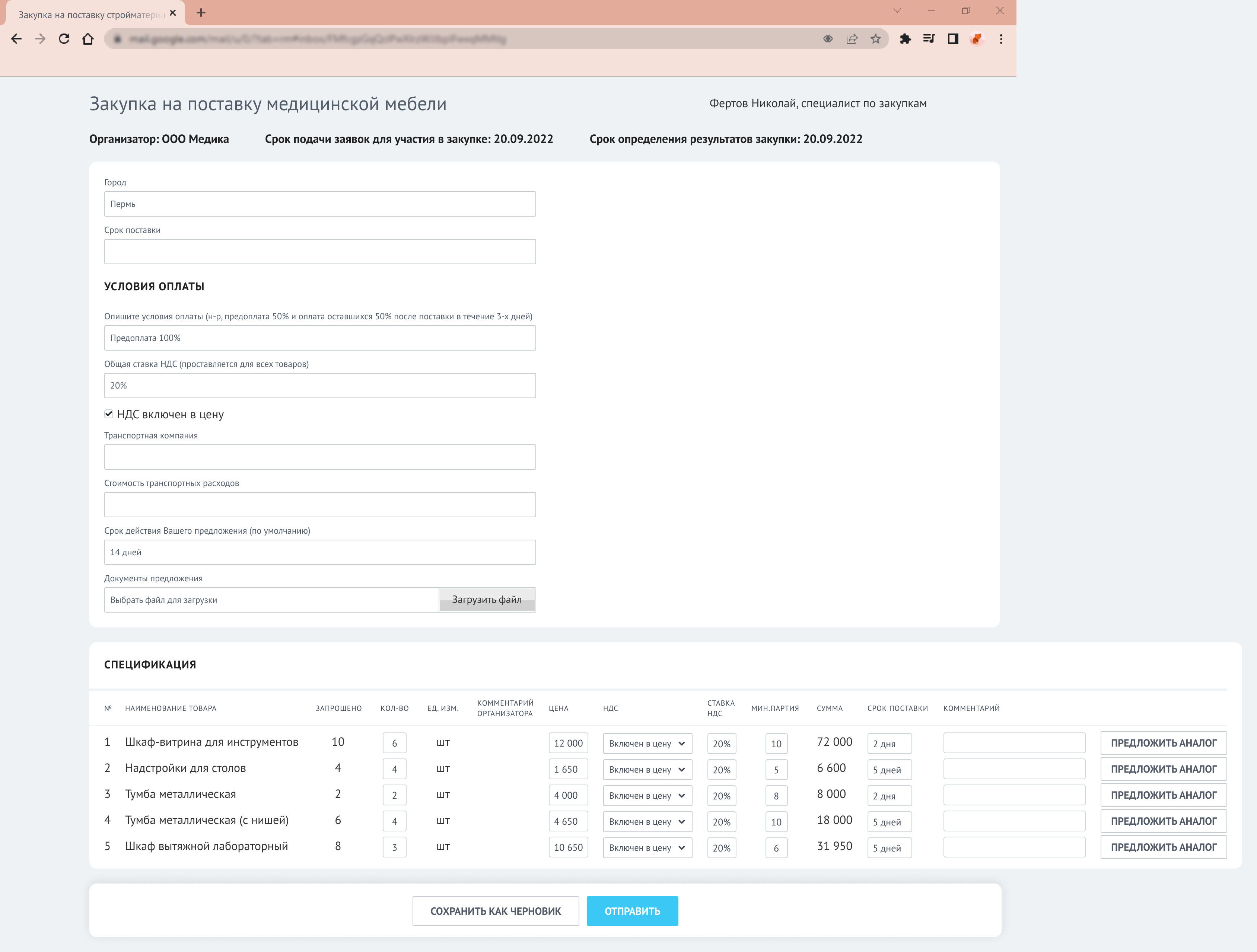Click Загрузить файл upload button
Viewport: 1257px width, 952px height.
486,600
